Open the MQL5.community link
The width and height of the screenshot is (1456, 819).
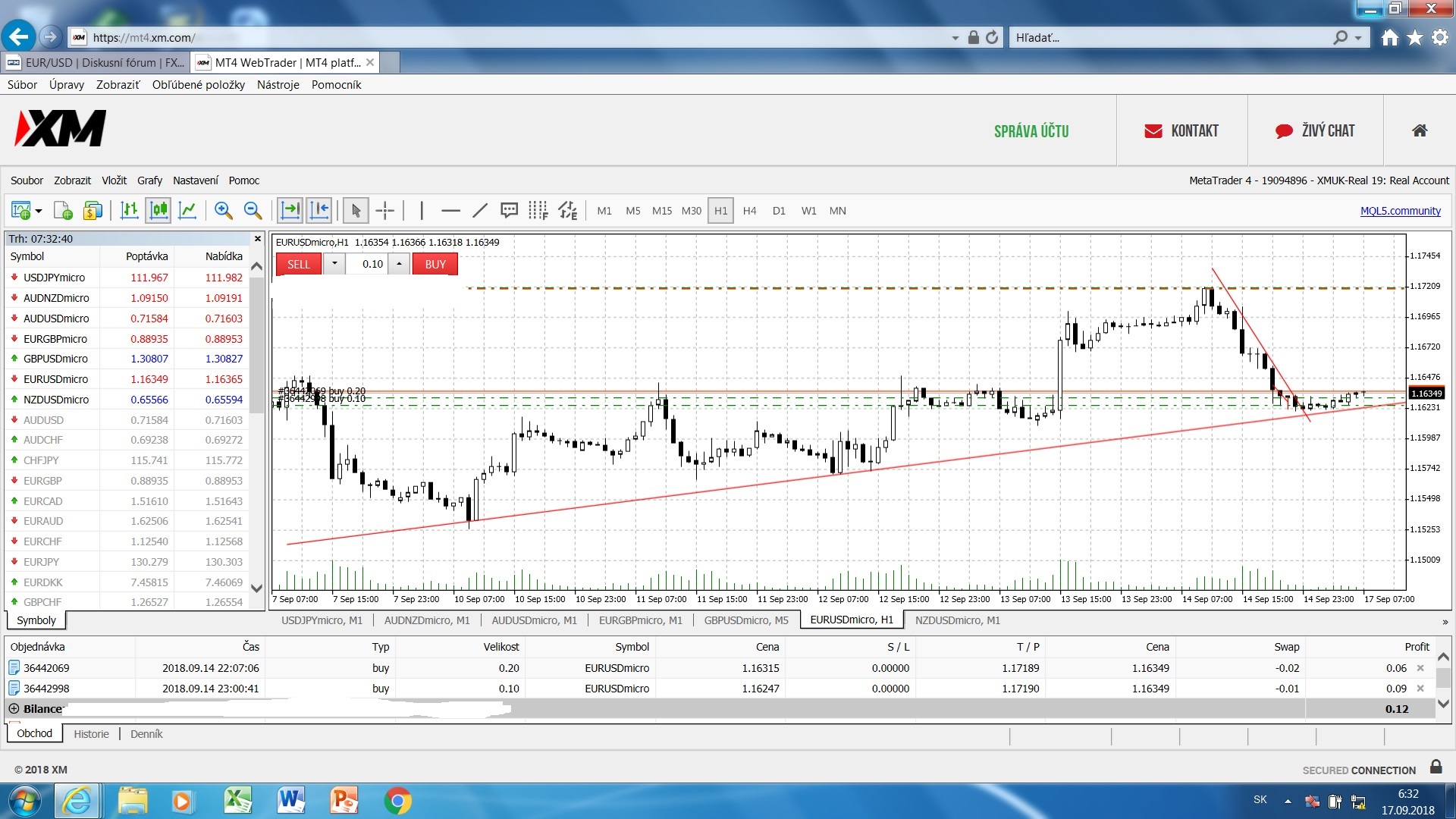(x=1400, y=211)
